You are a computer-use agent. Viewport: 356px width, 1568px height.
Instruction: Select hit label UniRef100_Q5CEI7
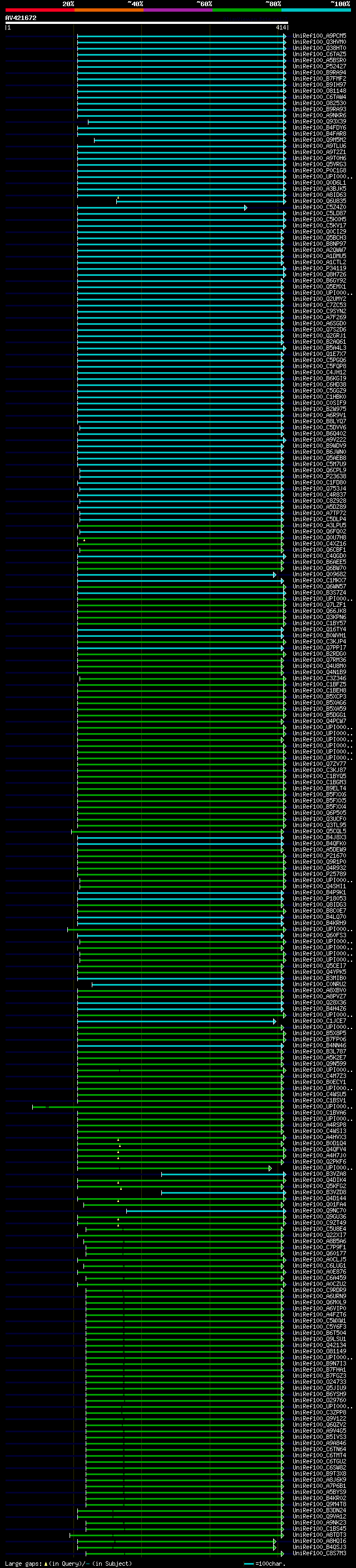point(319,966)
